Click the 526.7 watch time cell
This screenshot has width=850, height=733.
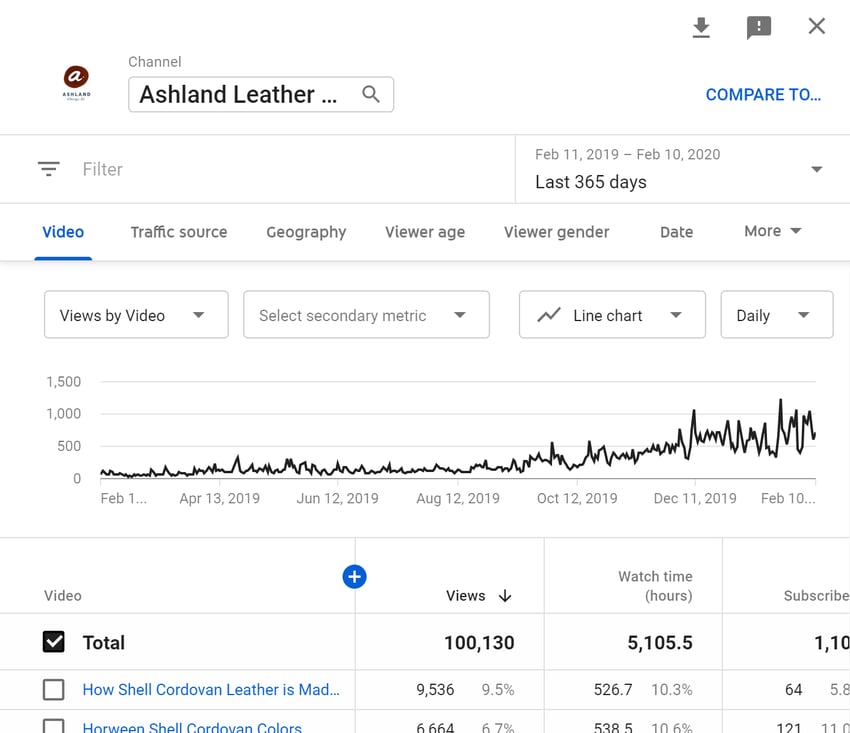pos(613,690)
